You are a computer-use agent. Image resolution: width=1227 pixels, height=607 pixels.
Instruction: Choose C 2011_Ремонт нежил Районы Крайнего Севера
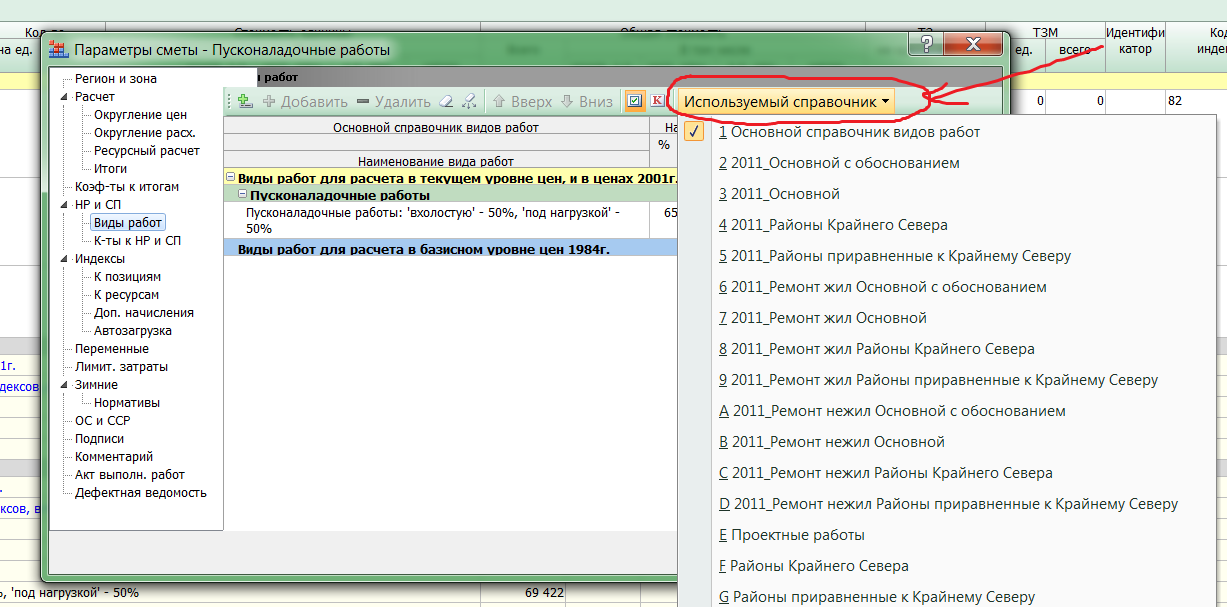click(885, 473)
